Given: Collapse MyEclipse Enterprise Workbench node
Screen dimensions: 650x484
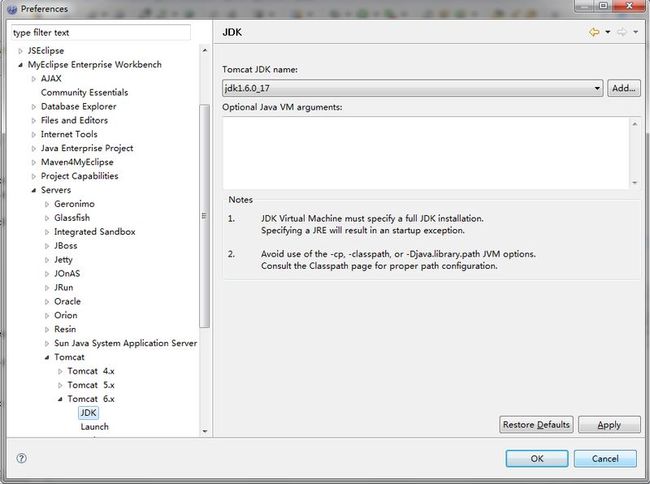Looking at the screenshot, I should point(20,65).
